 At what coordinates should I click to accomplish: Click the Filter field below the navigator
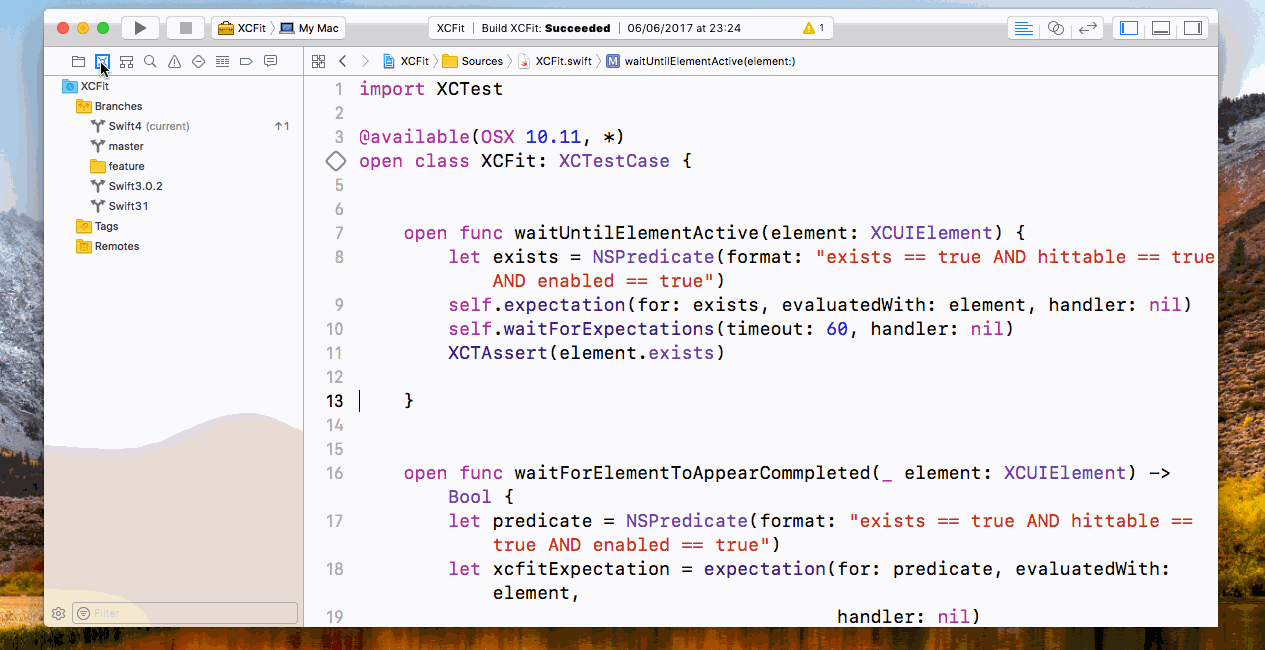point(185,612)
